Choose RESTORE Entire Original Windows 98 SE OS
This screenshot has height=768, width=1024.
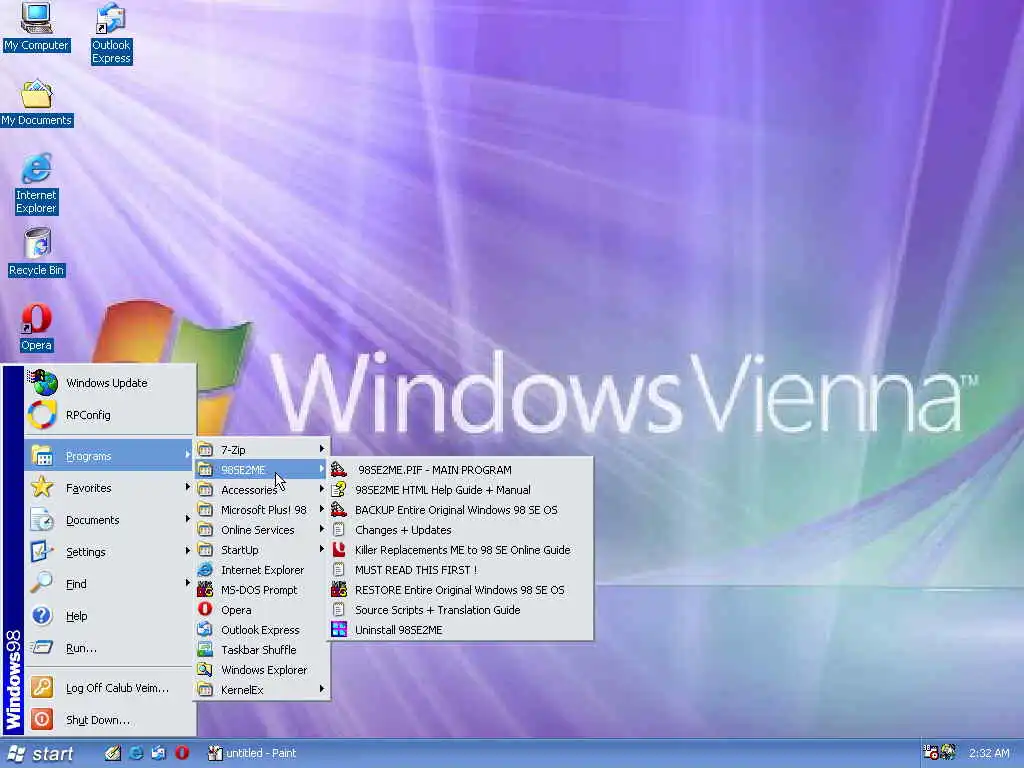pyautogui.click(x=461, y=590)
